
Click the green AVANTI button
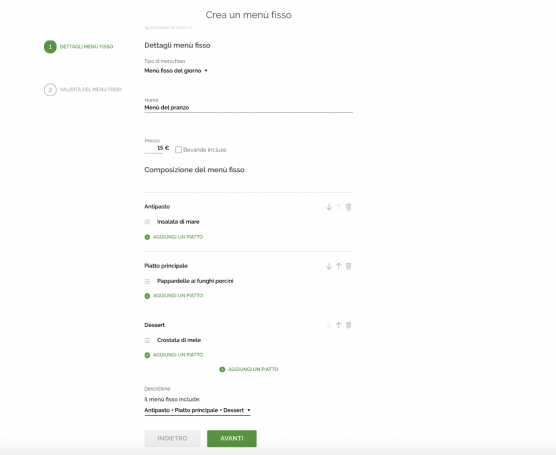(232, 439)
